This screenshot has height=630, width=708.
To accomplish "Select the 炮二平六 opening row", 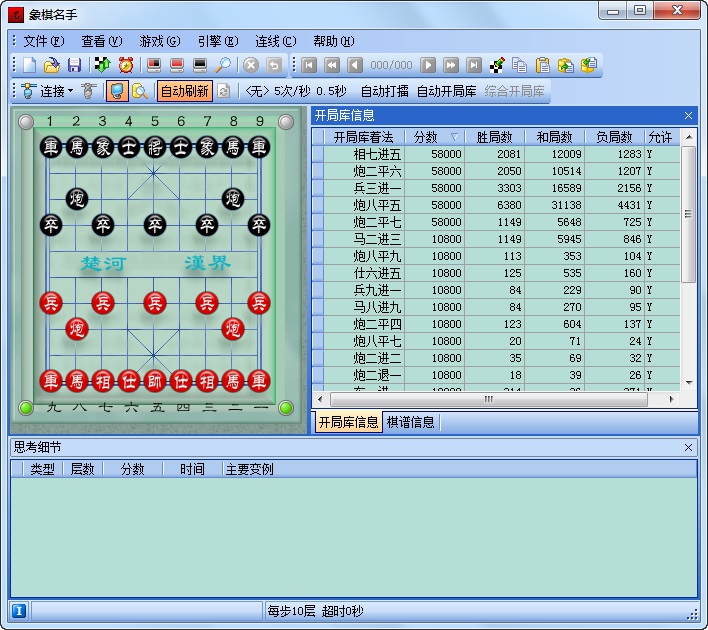I will [x=377, y=171].
